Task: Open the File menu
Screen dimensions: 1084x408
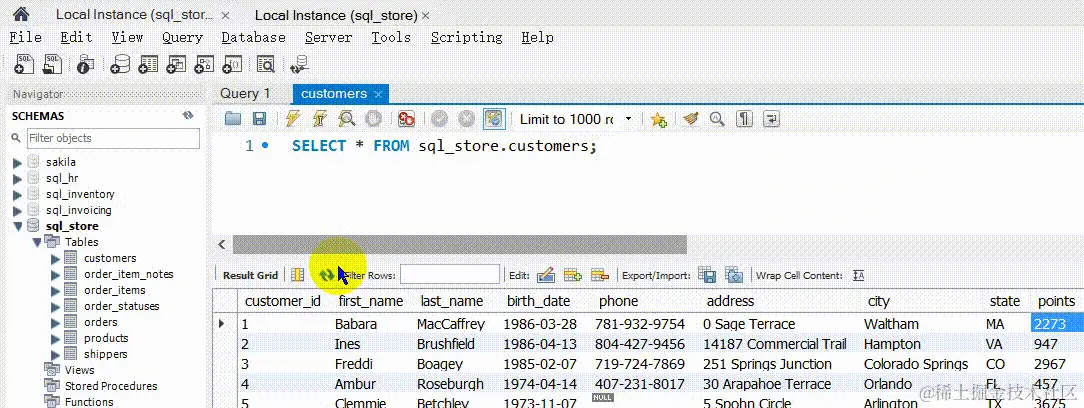Action: 26,37
